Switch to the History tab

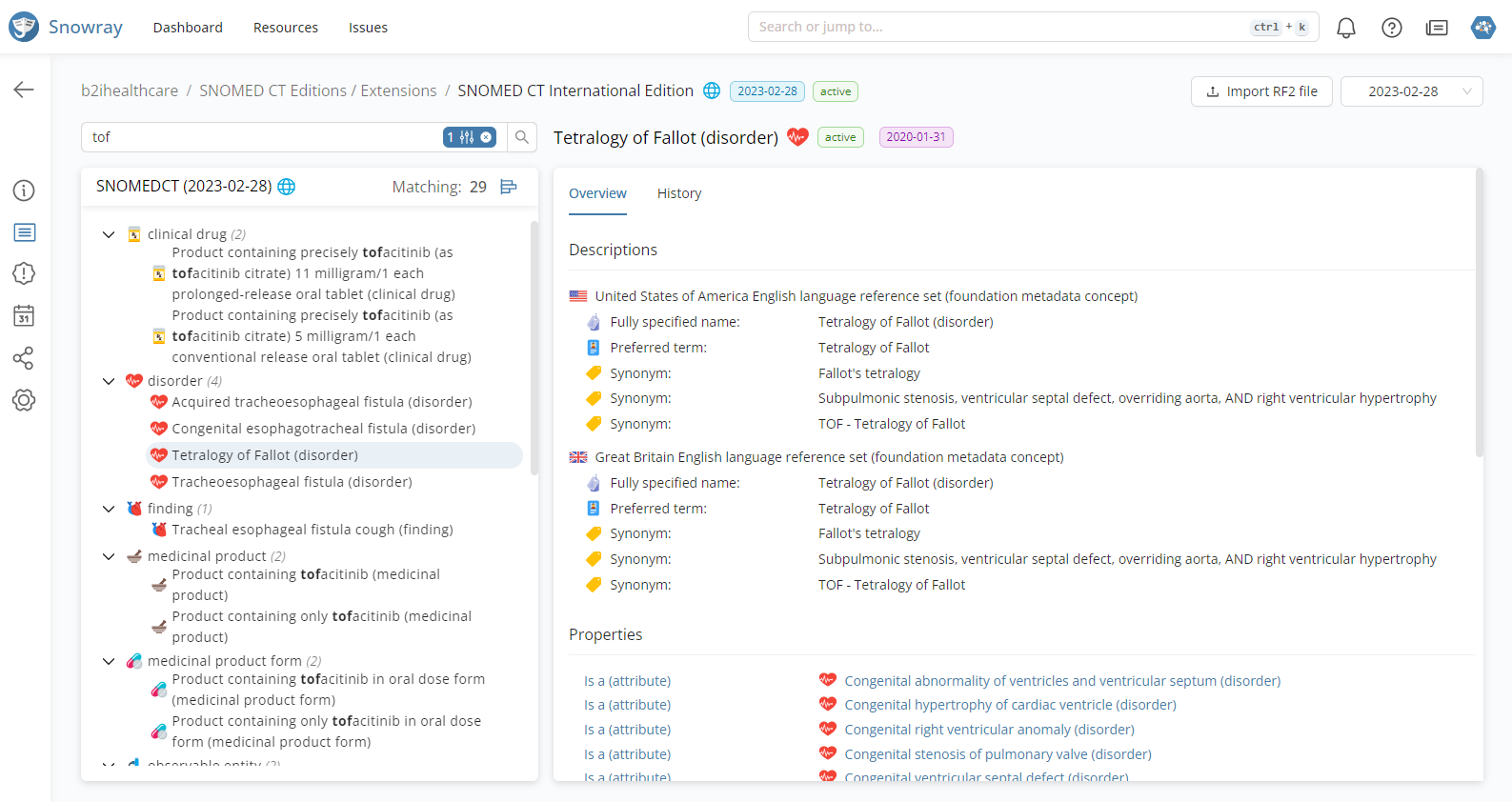tap(678, 193)
